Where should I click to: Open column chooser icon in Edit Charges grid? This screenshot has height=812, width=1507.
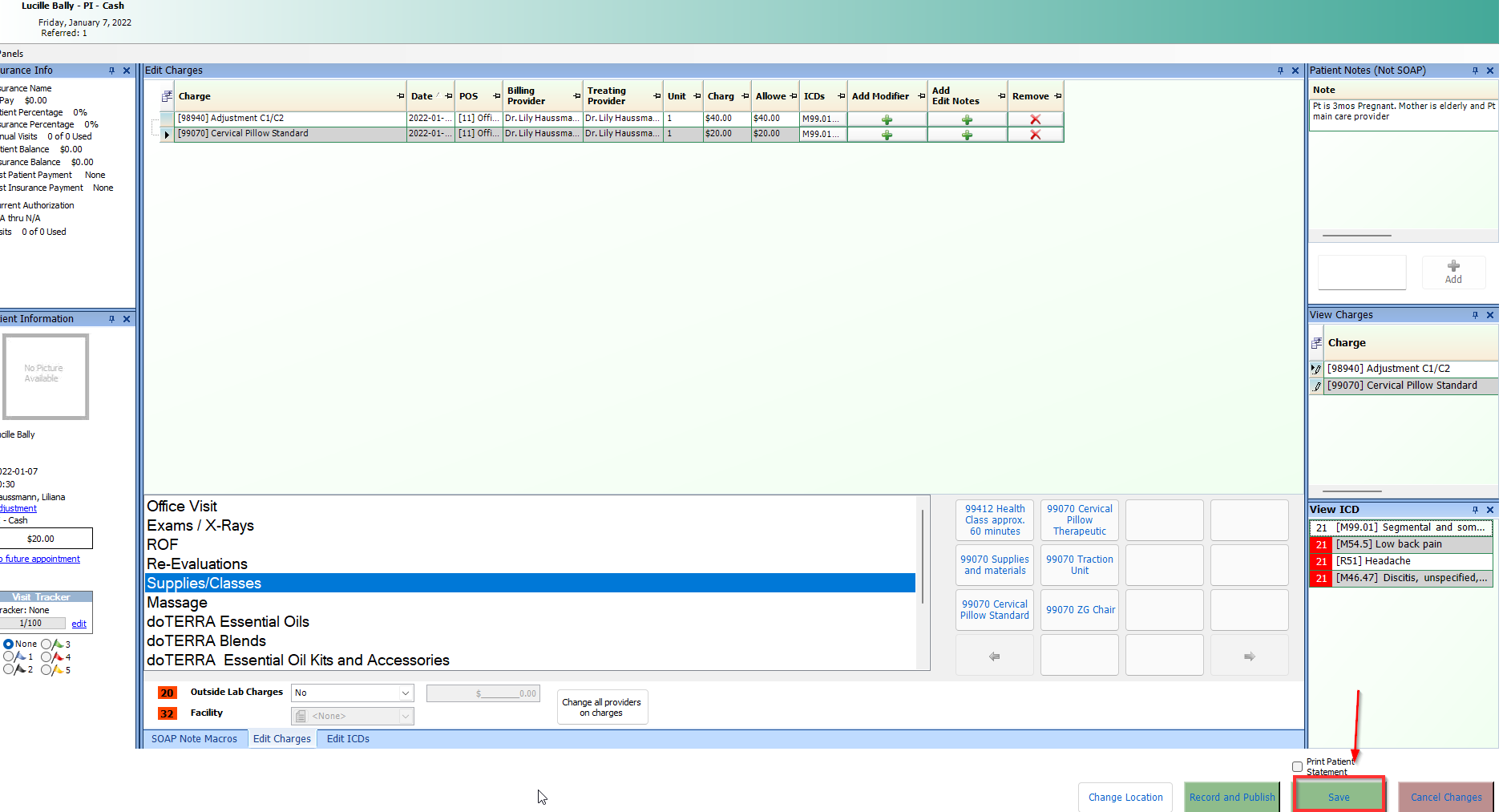tap(167, 96)
